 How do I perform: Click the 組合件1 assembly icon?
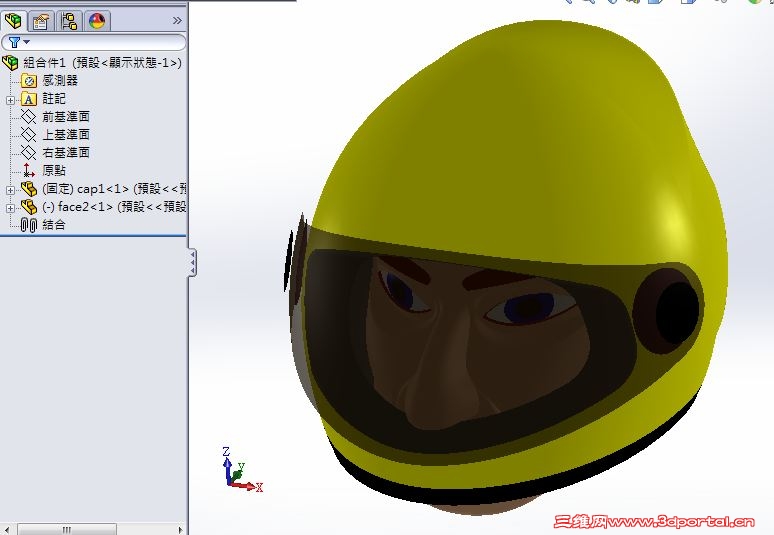tap(10, 63)
